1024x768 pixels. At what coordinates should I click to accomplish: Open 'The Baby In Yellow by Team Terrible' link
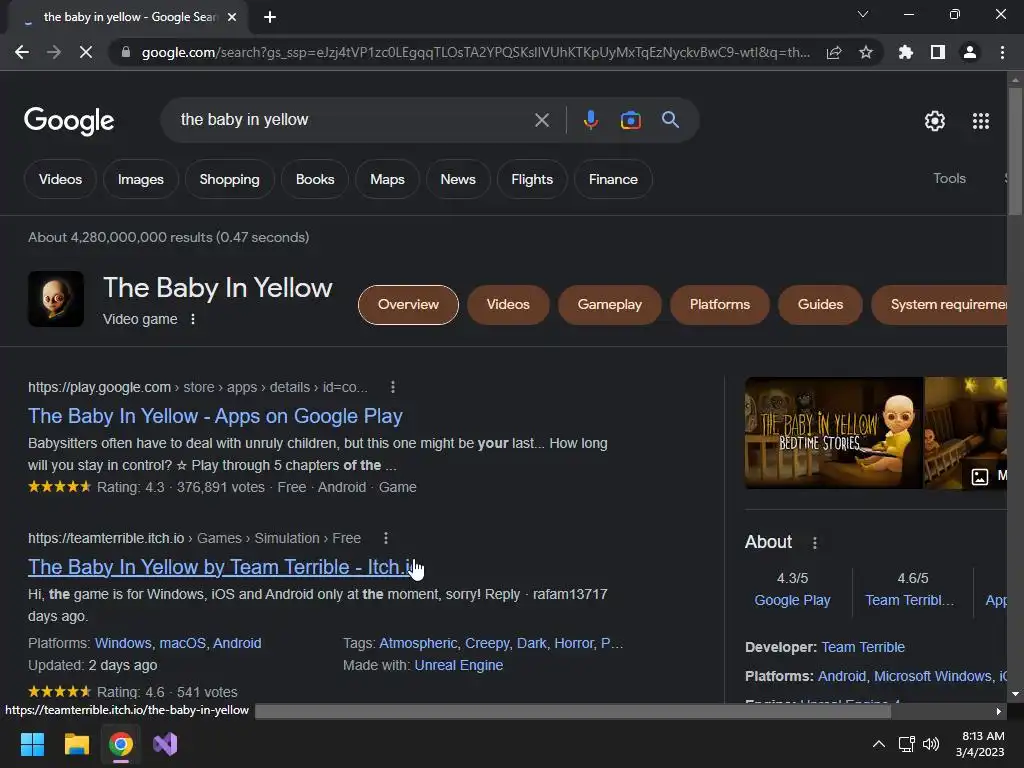pyautogui.click(x=221, y=567)
